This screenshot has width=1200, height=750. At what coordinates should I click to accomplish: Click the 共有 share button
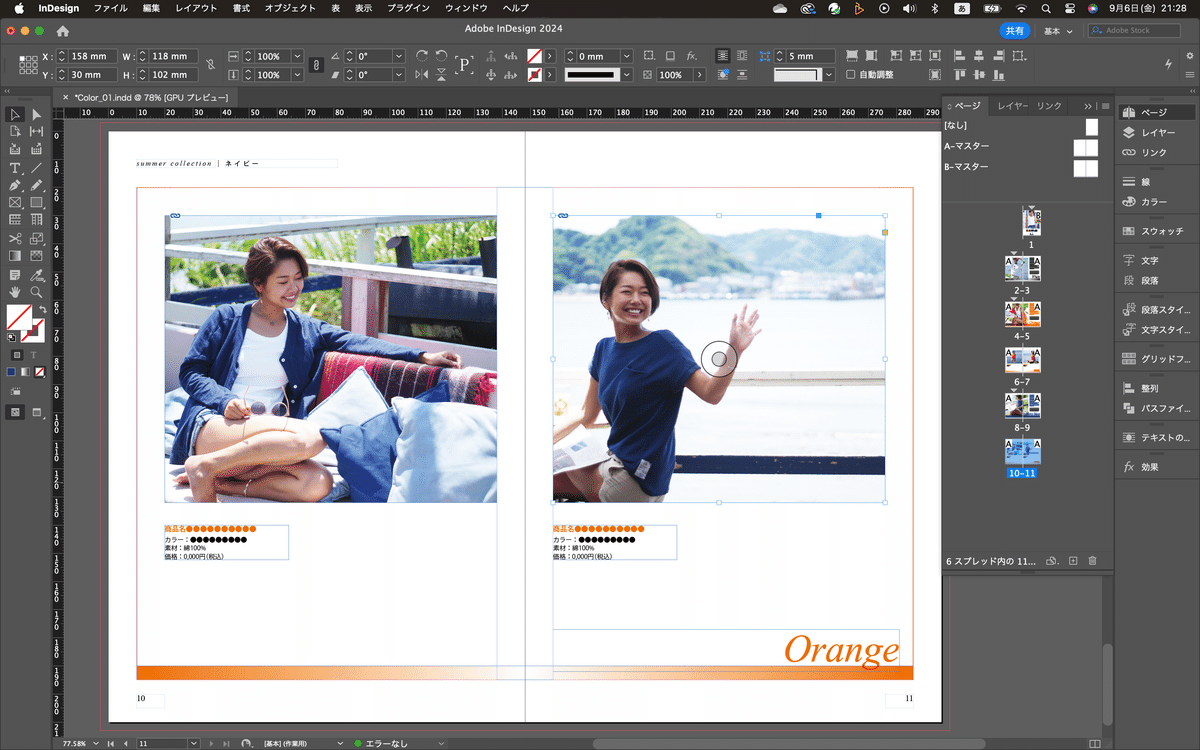[x=1014, y=31]
